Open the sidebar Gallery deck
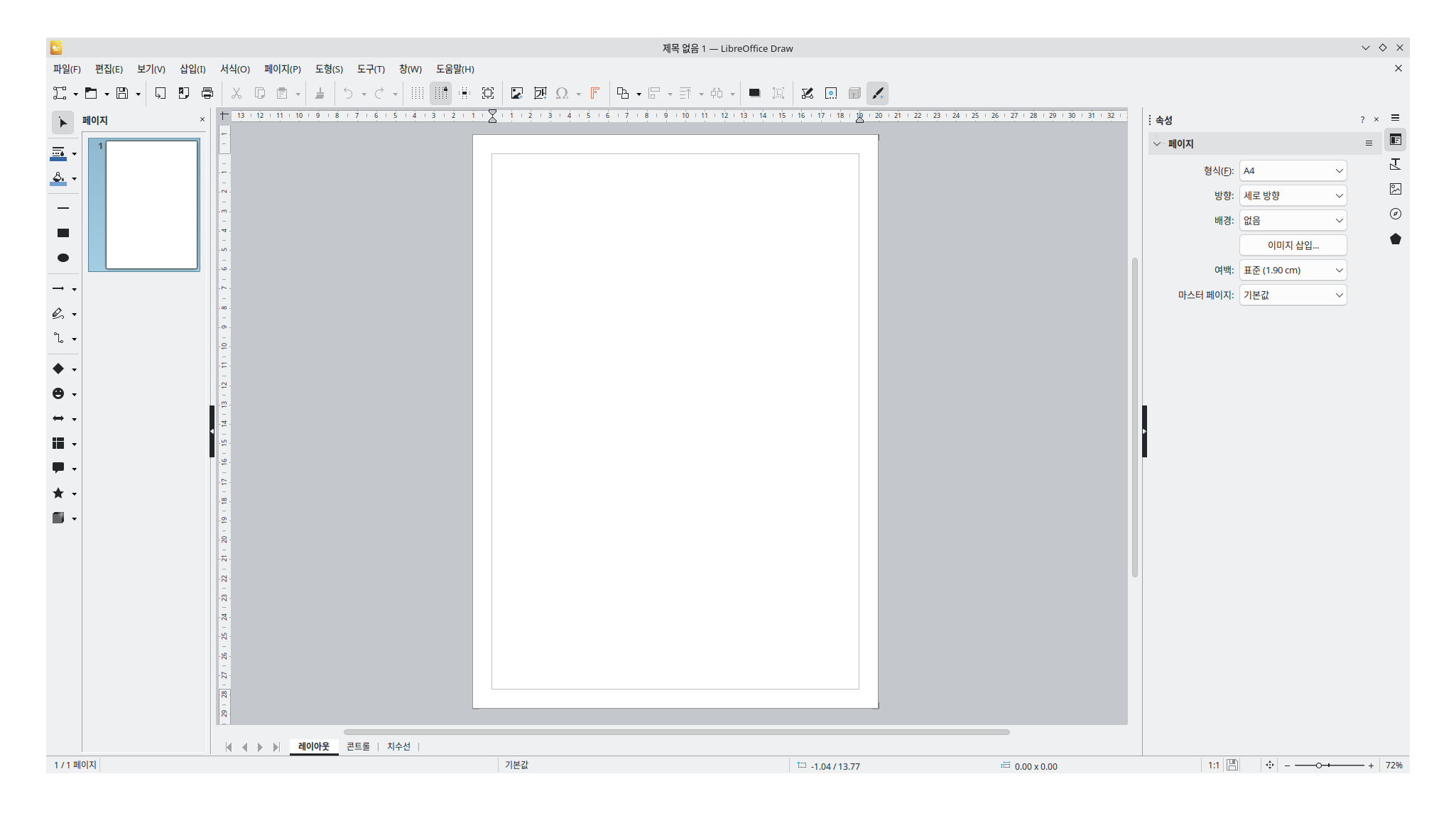The height and width of the screenshot is (828, 1456). click(x=1396, y=189)
